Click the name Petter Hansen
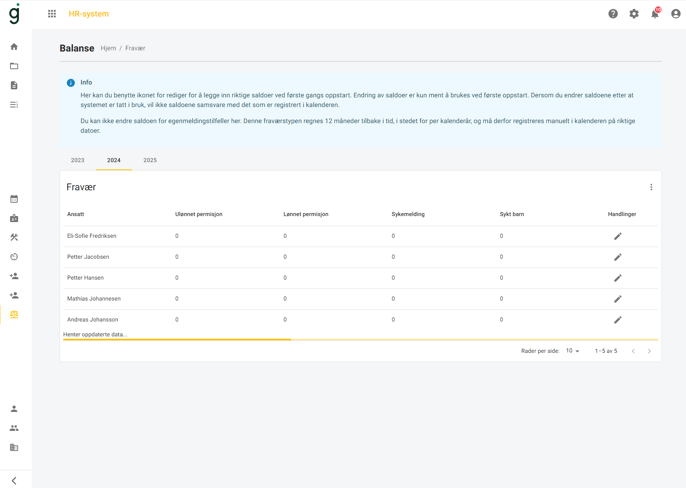 (x=85, y=278)
